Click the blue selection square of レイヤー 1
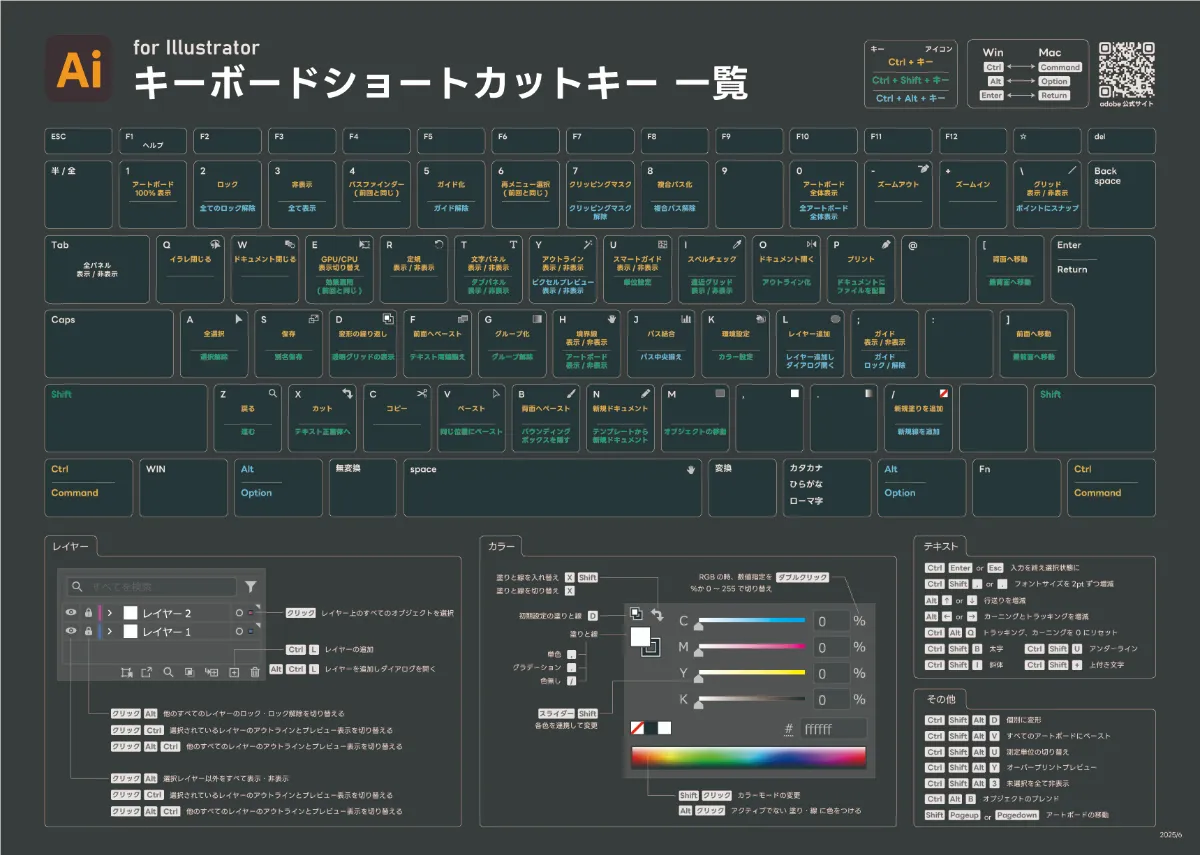This screenshot has width=1200, height=855. tap(251, 632)
